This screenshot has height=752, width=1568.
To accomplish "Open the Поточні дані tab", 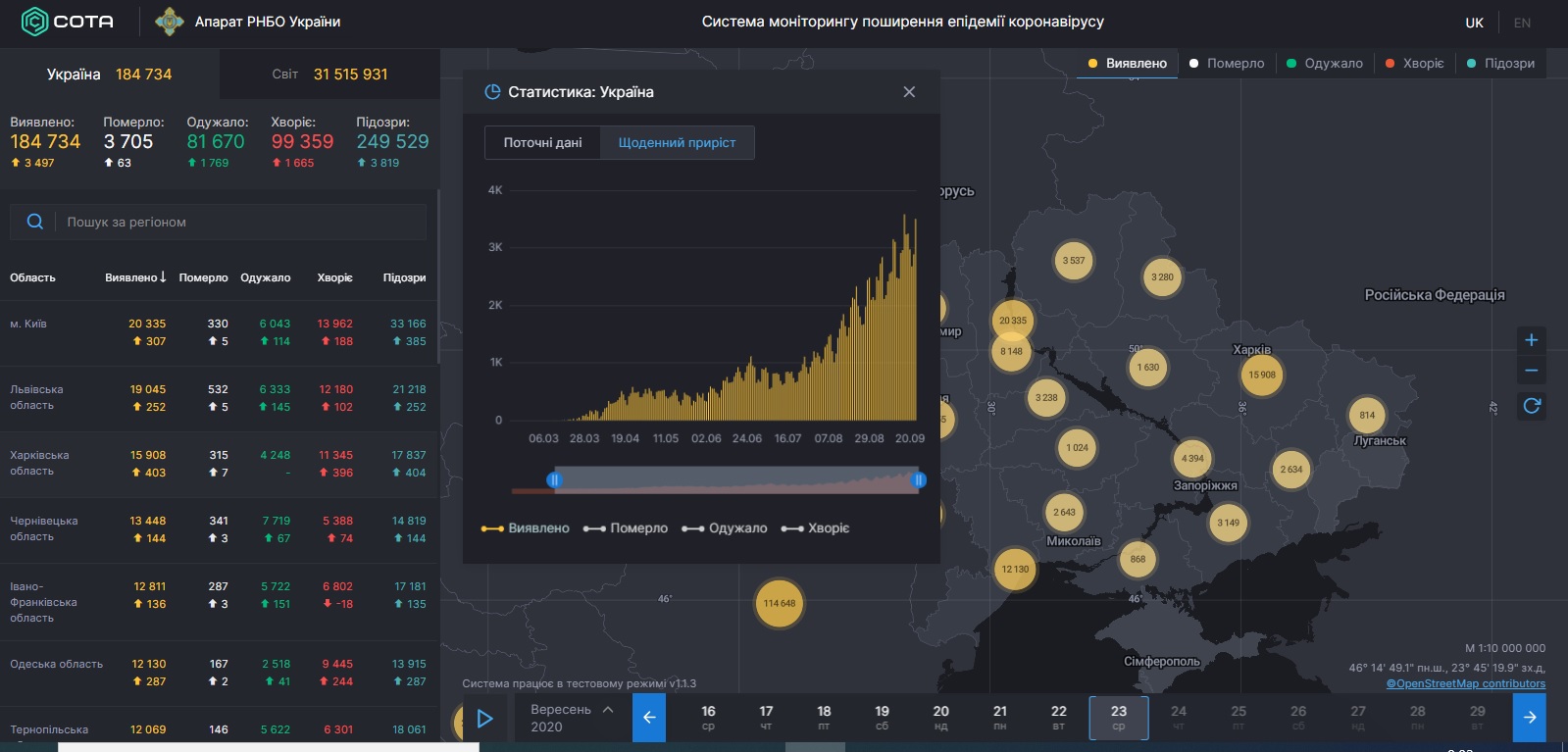I will 542,143.
